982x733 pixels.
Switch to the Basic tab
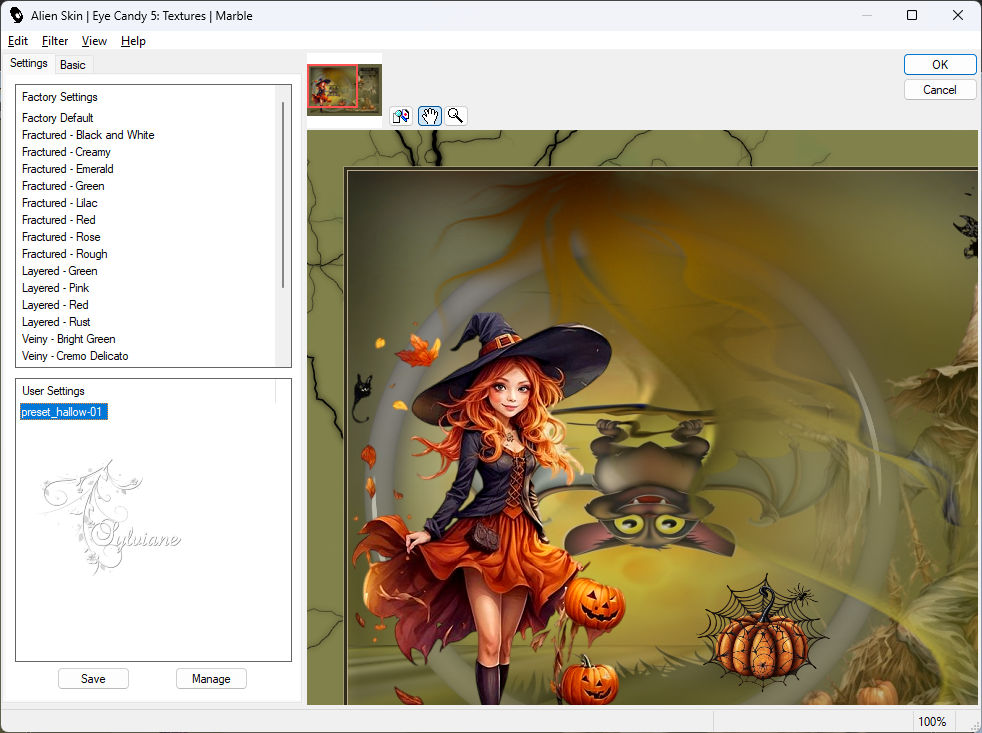coord(73,65)
